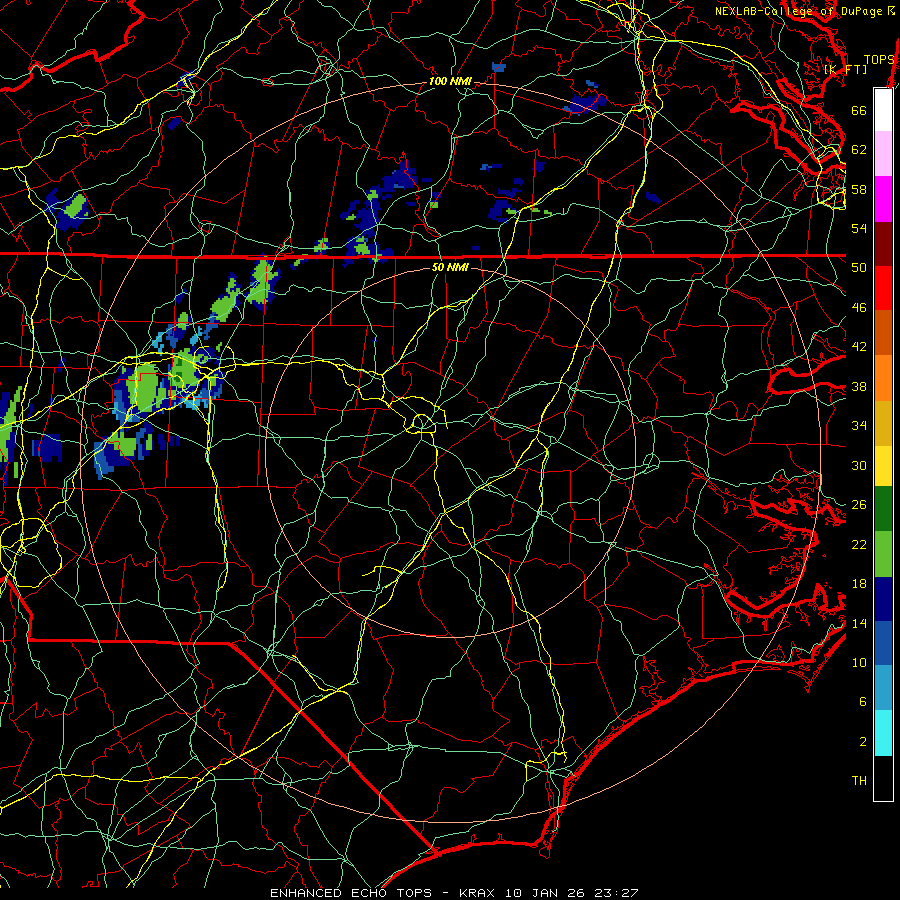Pick the light blue 6-10 kft swatch
This screenshot has height=900, width=900.
(x=883, y=688)
